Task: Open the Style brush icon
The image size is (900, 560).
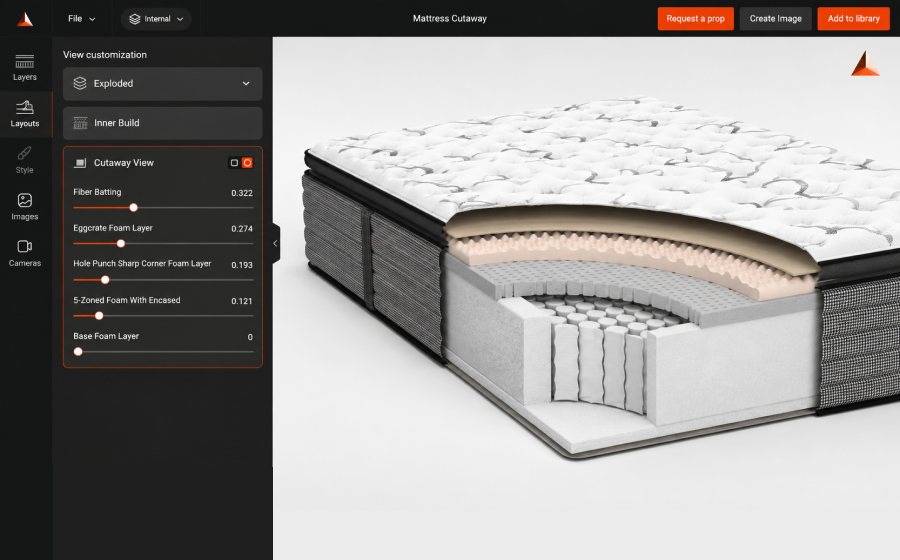Action: coord(25,153)
